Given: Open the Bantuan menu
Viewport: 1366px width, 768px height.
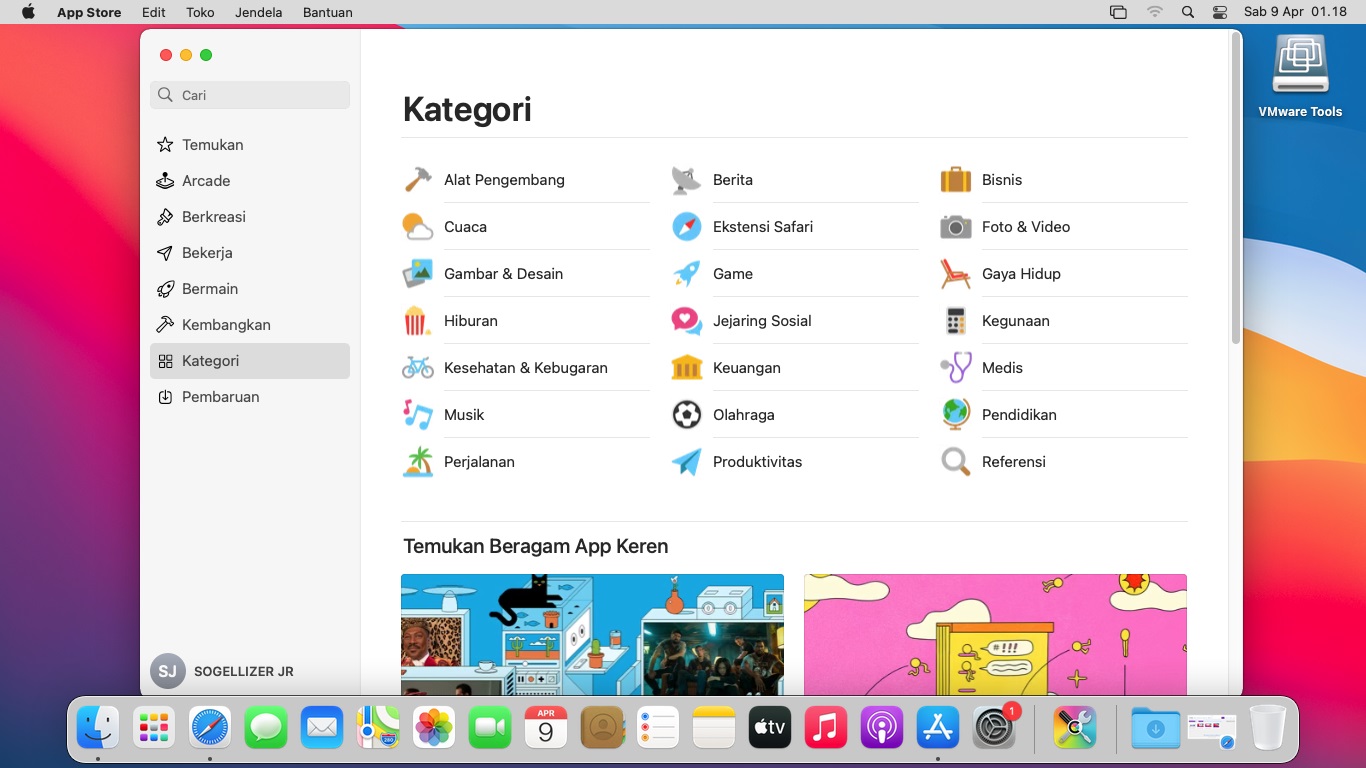Looking at the screenshot, I should [x=328, y=12].
